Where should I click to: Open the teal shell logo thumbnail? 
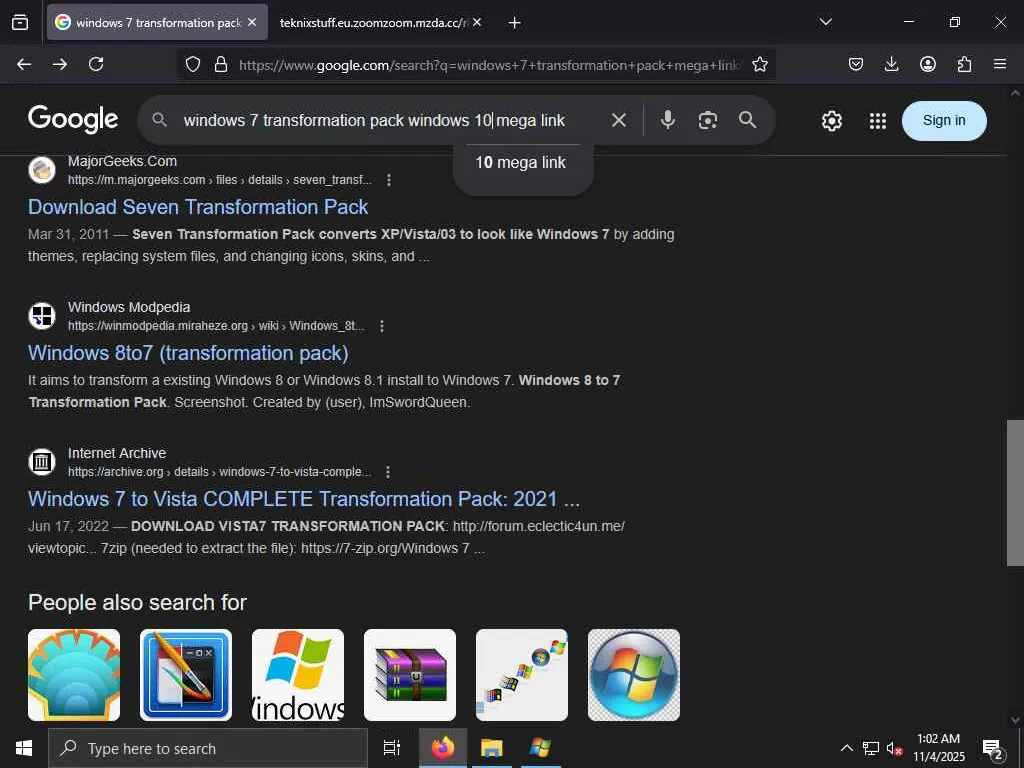(74, 675)
